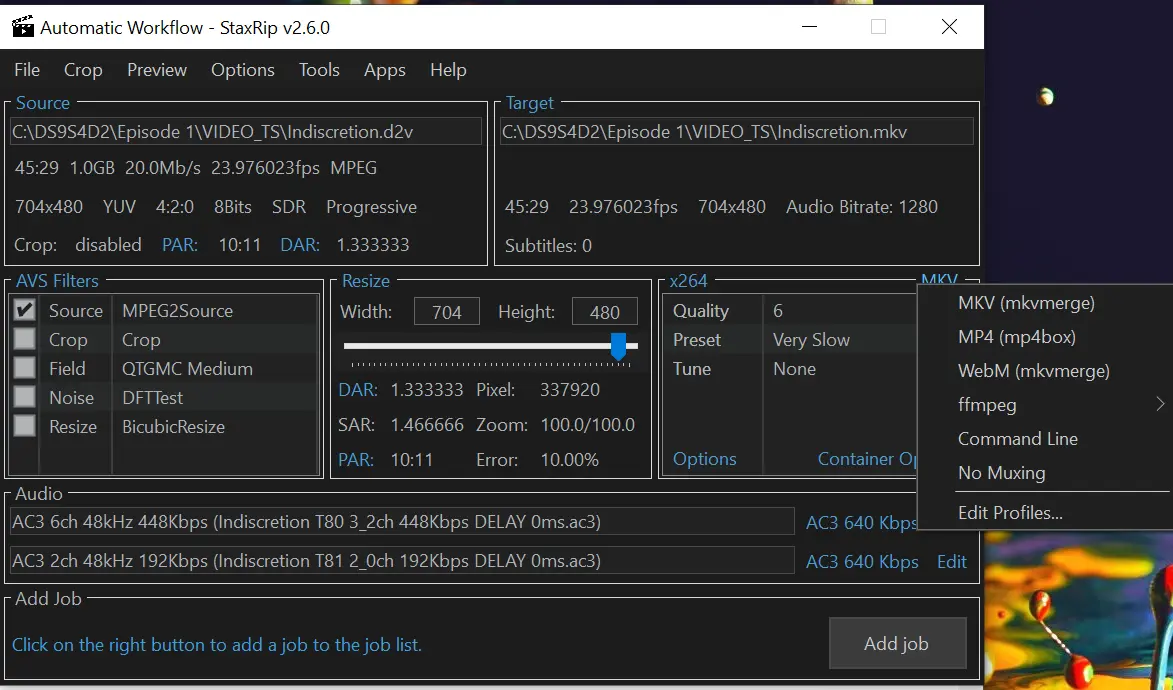This screenshot has width=1173, height=690.
Task: Click the source PAR link
Action: [x=180, y=245]
